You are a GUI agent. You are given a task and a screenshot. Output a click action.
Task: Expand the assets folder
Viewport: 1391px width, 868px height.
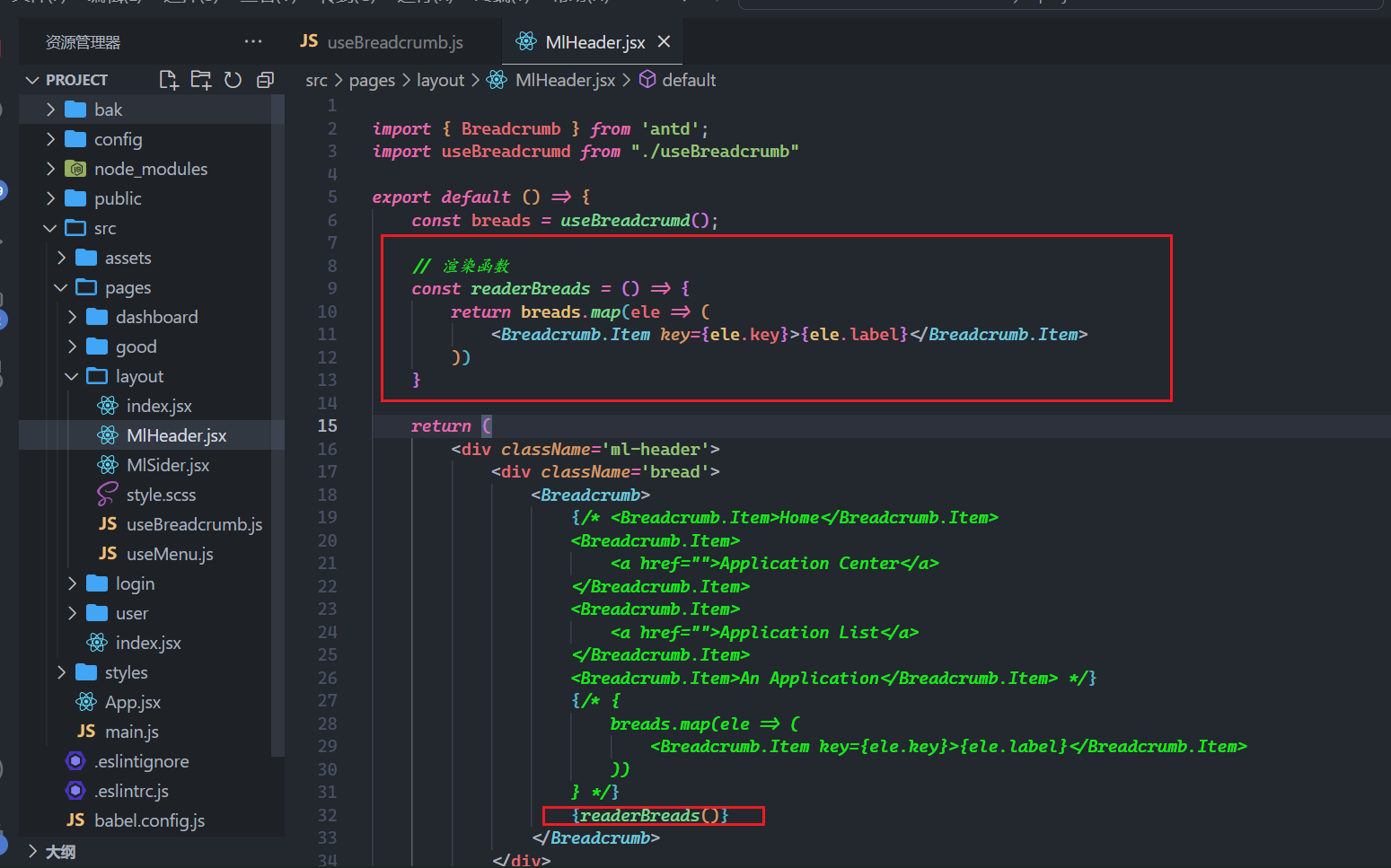click(x=61, y=258)
